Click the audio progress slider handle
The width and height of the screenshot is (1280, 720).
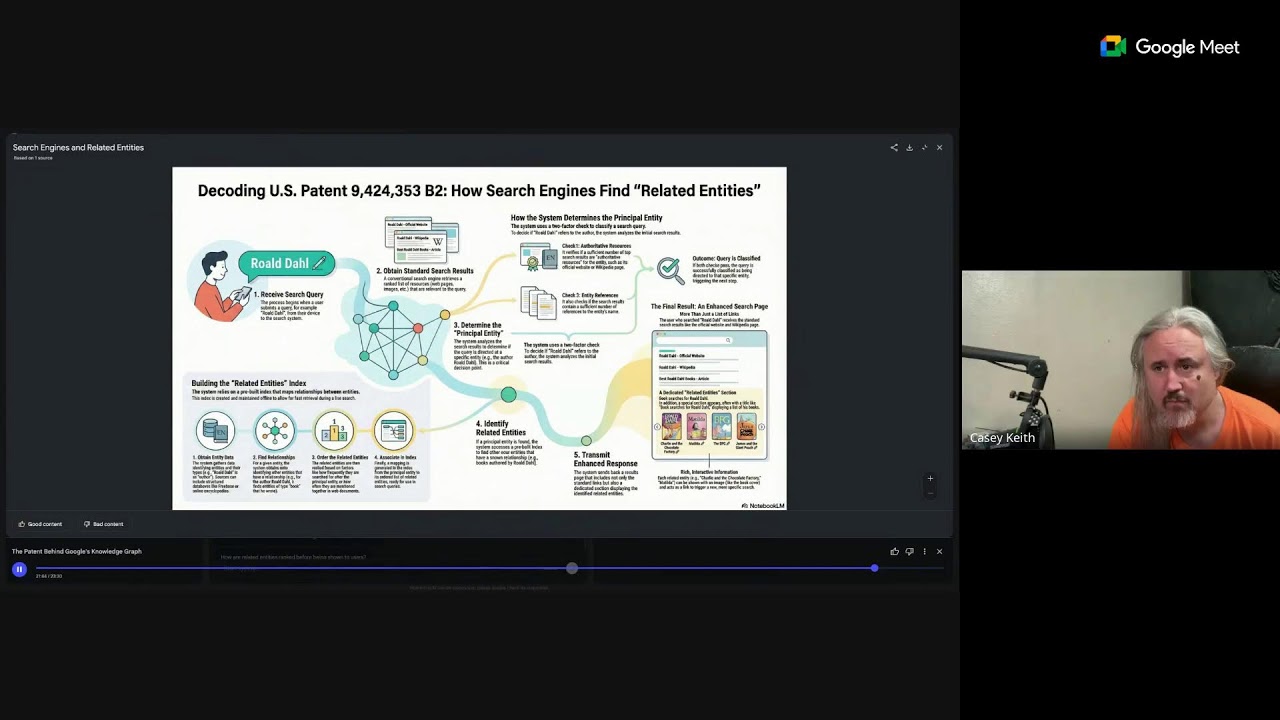[874, 568]
